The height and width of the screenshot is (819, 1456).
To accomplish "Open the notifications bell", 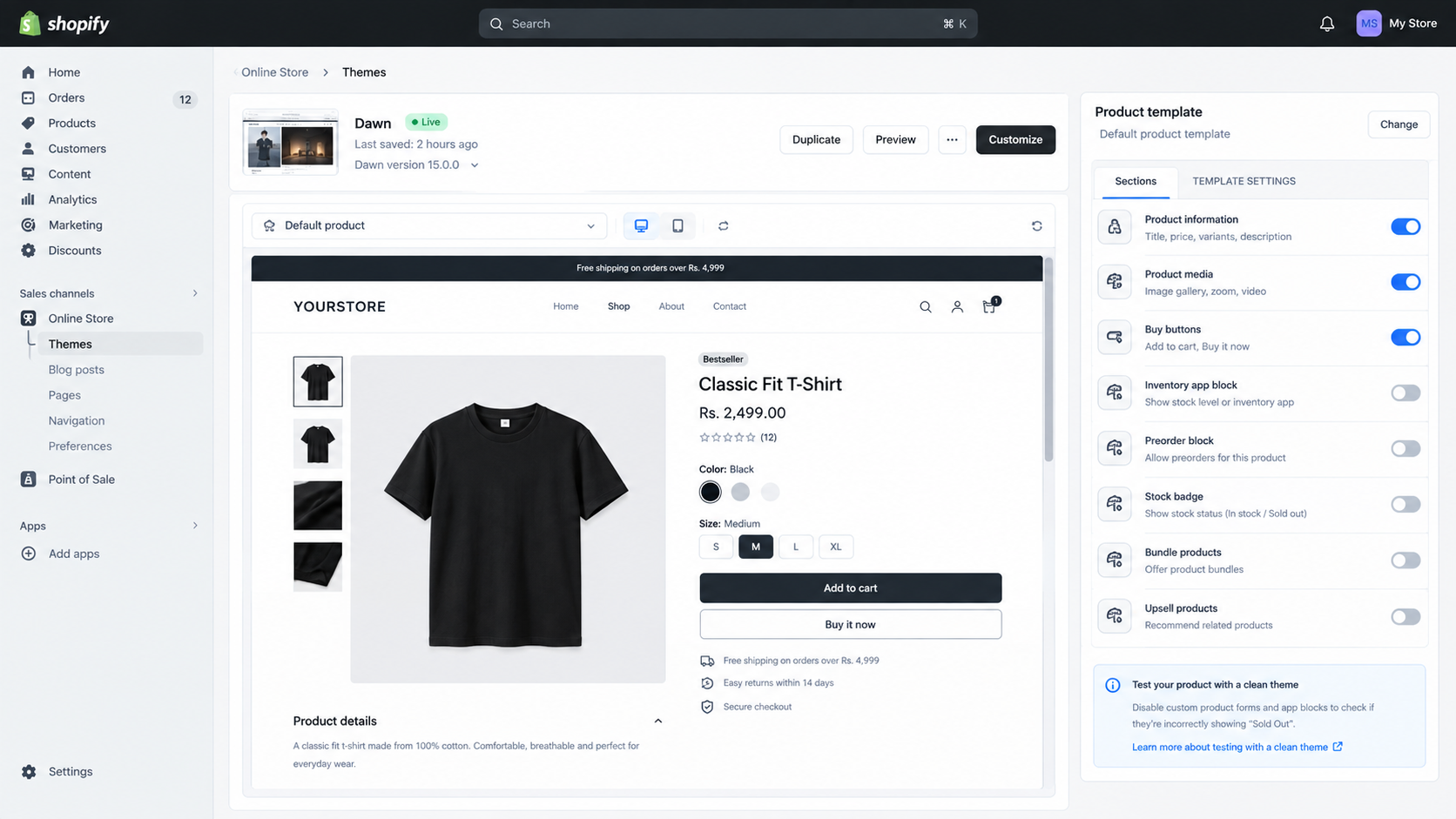I will pyautogui.click(x=1326, y=23).
